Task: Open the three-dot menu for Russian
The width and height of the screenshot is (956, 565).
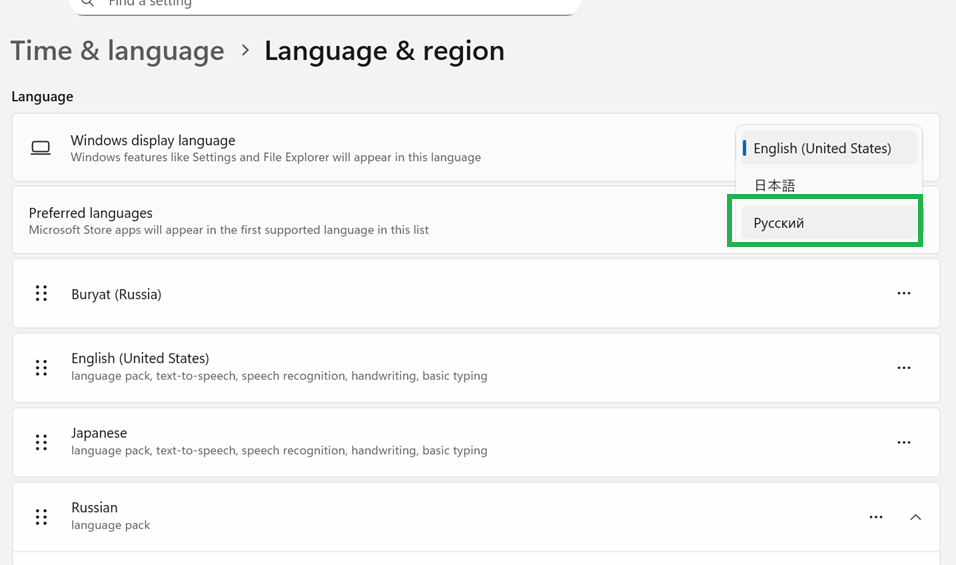Action: tap(876, 517)
